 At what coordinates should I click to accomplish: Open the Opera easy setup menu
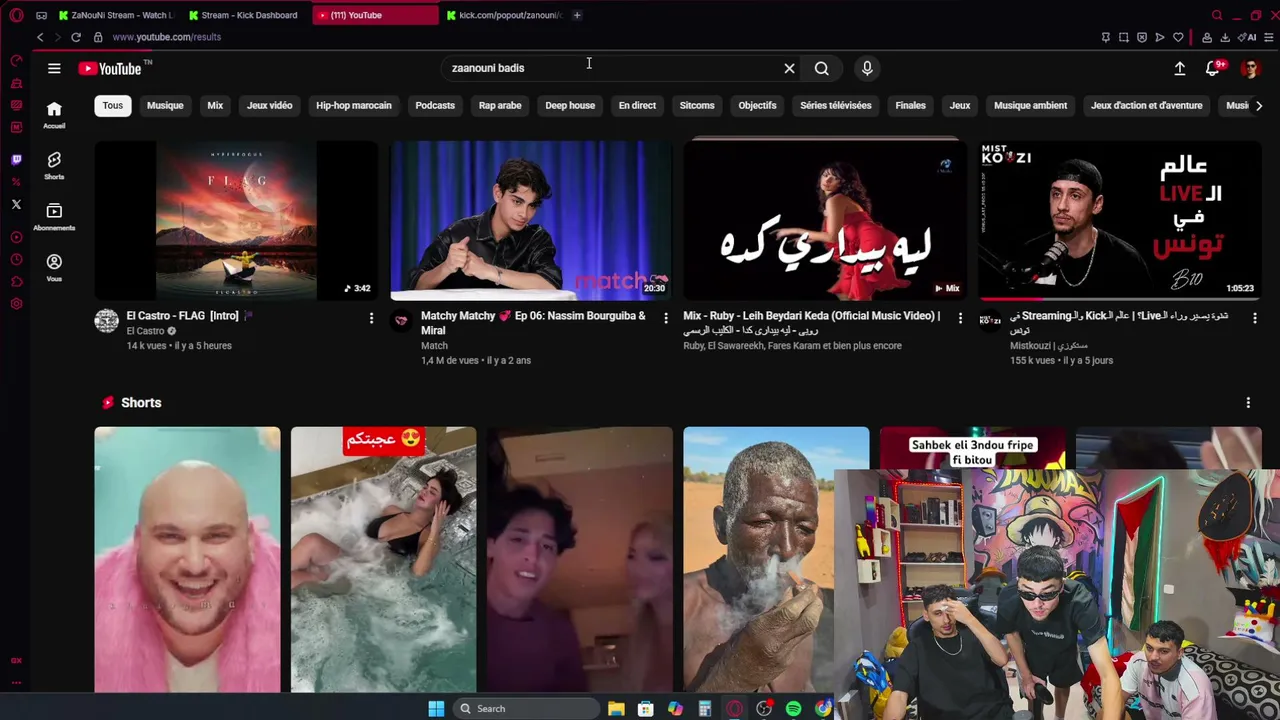point(1269,38)
